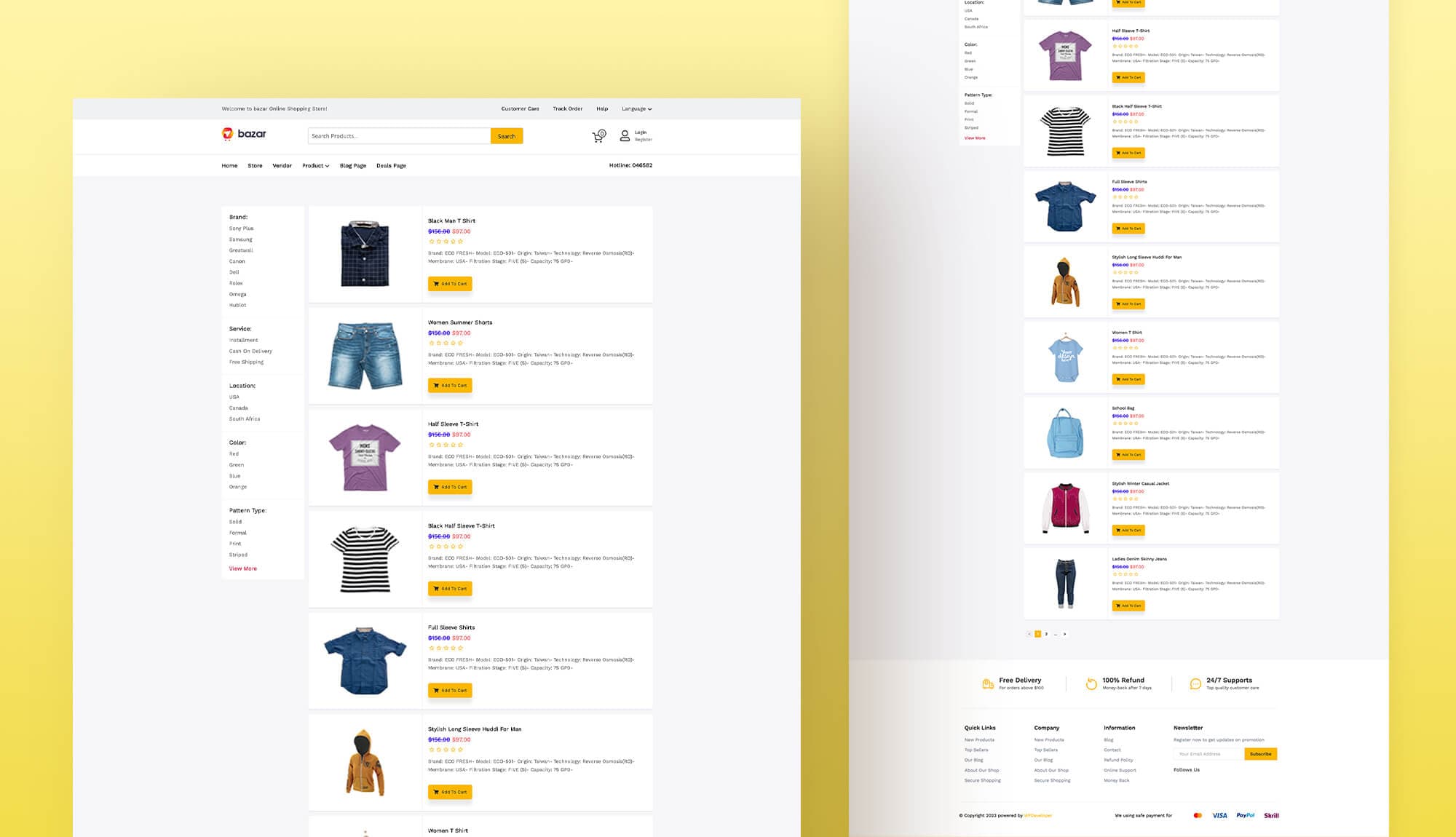The width and height of the screenshot is (1456, 837).
Task: Click the Login account icon
Action: pyautogui.click(x=624, y=135)
